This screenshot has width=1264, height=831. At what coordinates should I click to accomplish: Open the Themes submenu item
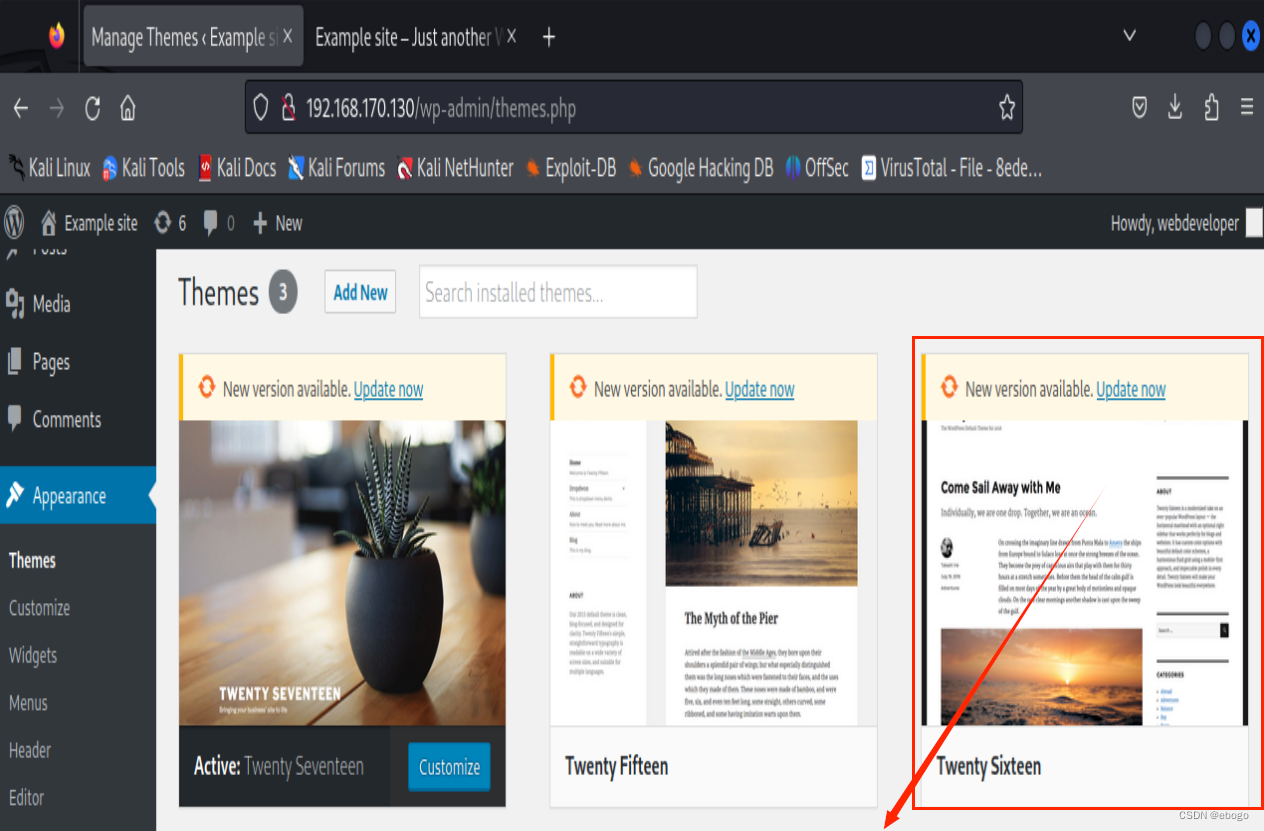pos(32,560)
